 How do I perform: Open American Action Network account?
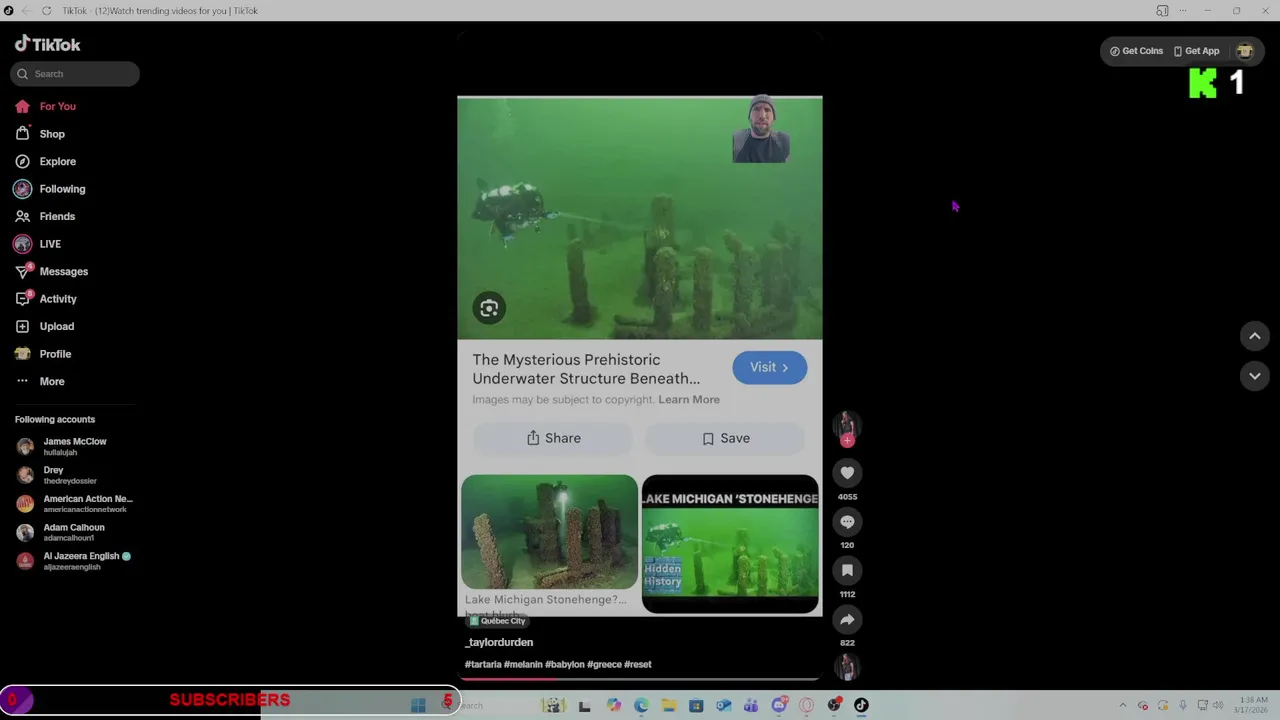pyautogui.click(x=75, y=503)
